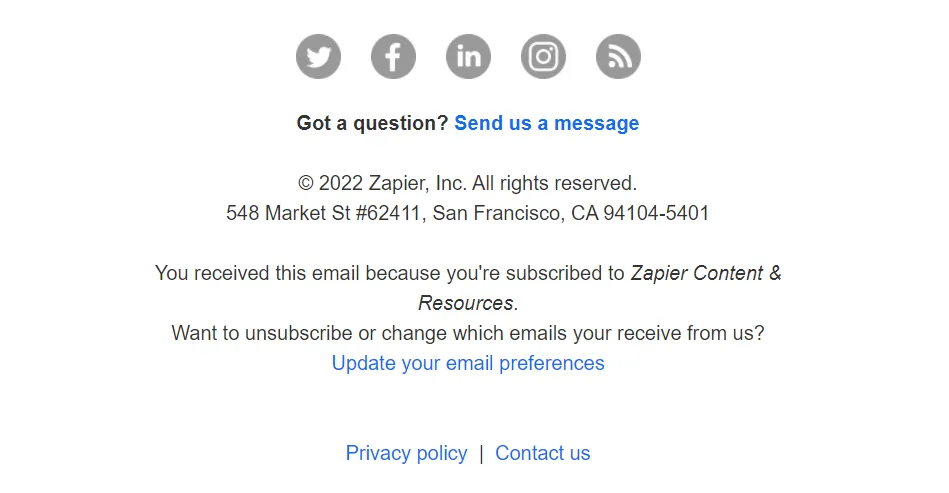Click the "Contact us" footer link
Viewport: 949px width, 493px height.
point(543,453)
